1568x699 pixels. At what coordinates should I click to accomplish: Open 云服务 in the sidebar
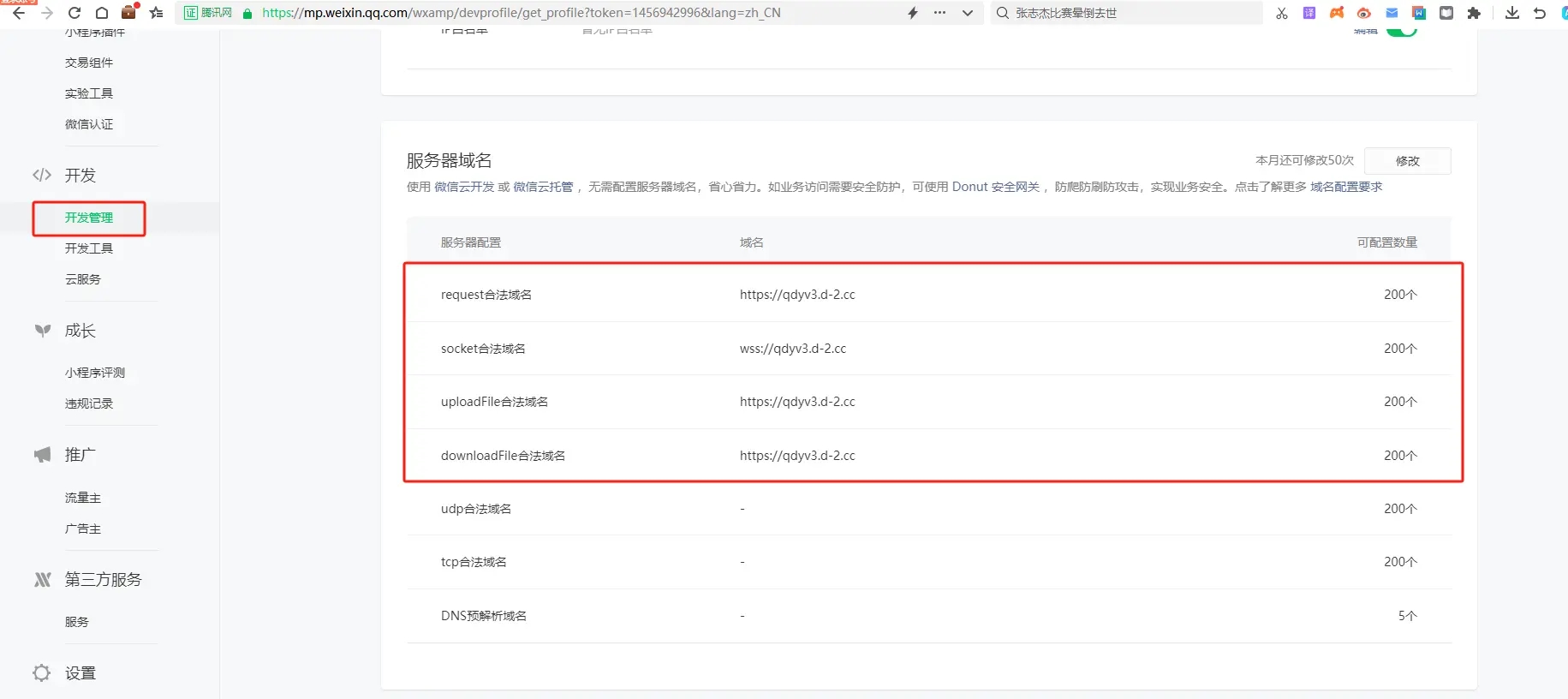(x=83, y=279)
